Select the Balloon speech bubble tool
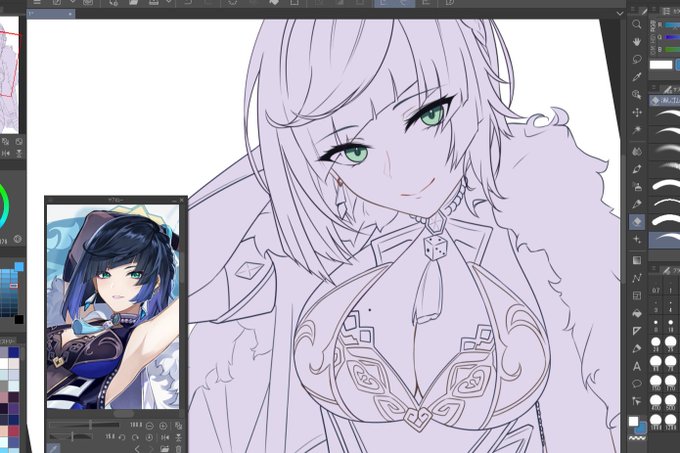680x453 pixels. pos(637,384)
